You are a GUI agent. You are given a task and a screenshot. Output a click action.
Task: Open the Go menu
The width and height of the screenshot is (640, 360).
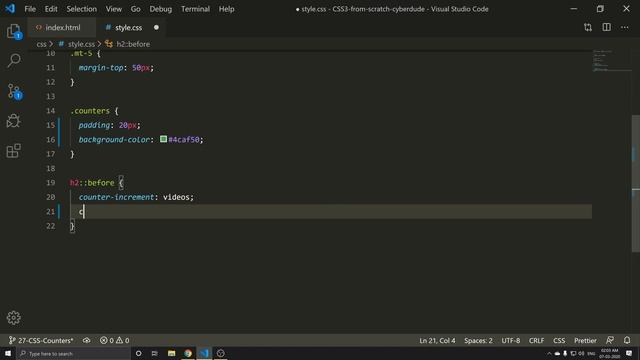click(136, 9)
